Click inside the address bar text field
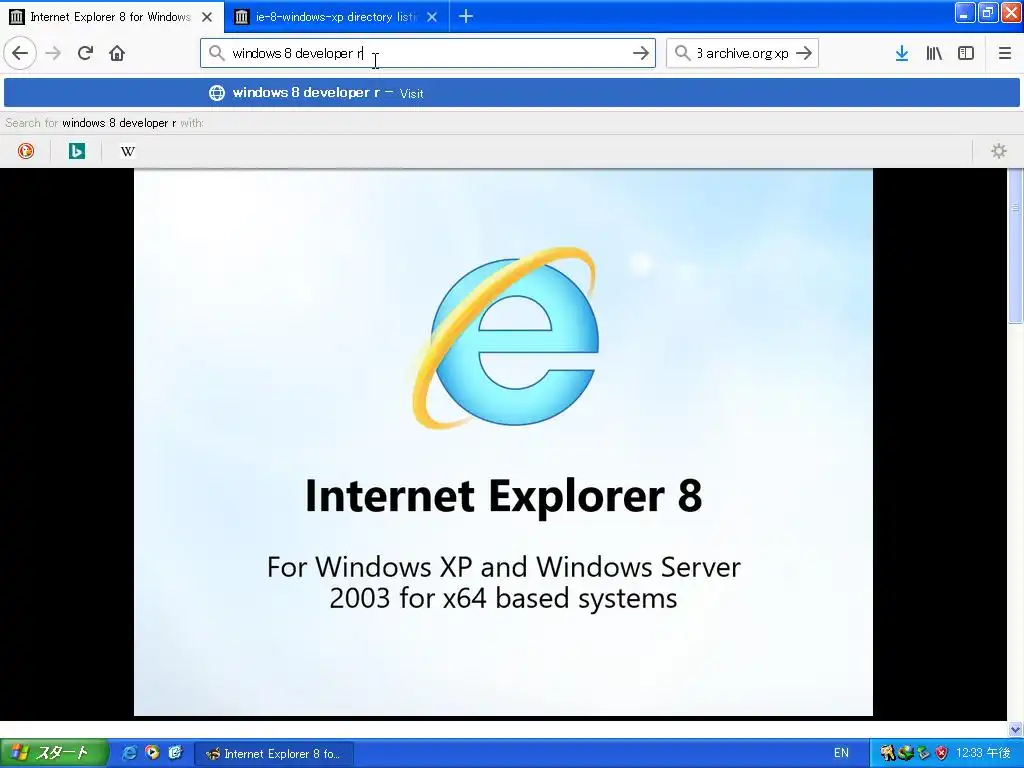This screenshot has height=768, width=1024. click(x=428, y=53)
